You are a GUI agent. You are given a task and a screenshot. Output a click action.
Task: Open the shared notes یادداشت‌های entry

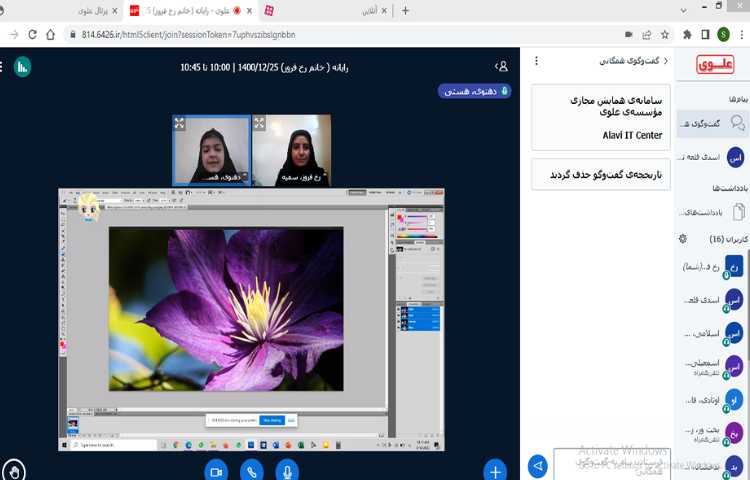tap(712, 212)
